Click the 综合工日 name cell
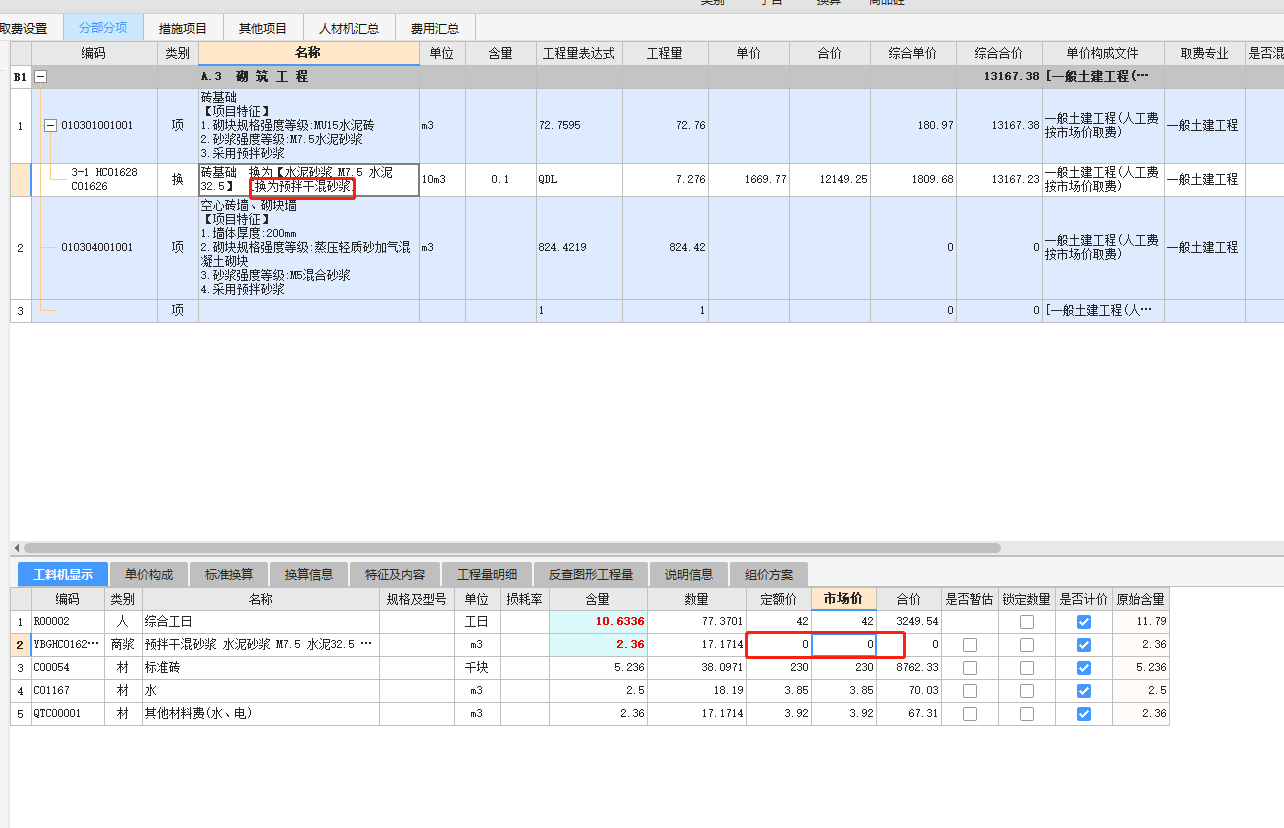 click(x=260, y=622)
